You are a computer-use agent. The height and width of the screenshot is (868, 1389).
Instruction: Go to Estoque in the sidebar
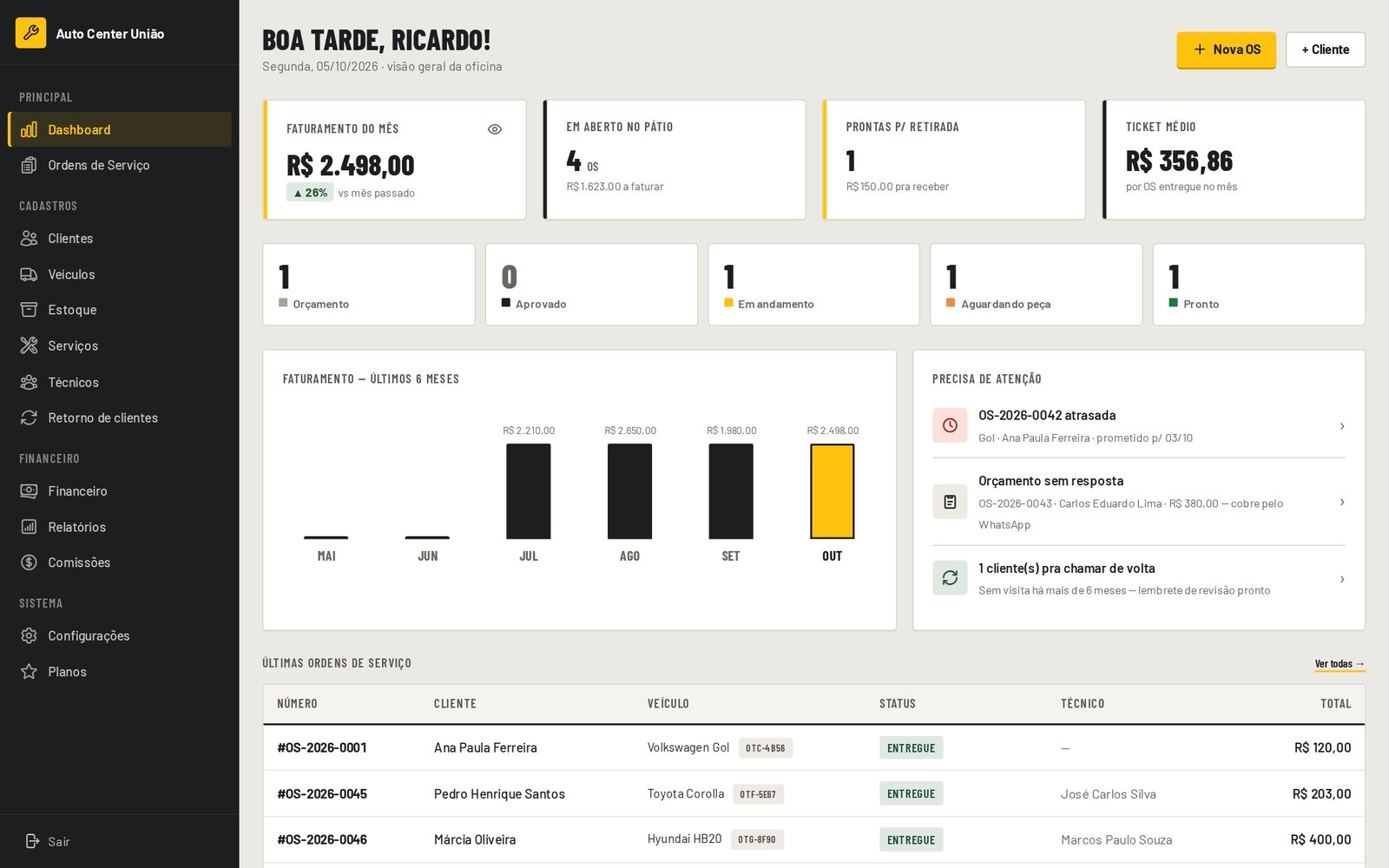[120, 310]
